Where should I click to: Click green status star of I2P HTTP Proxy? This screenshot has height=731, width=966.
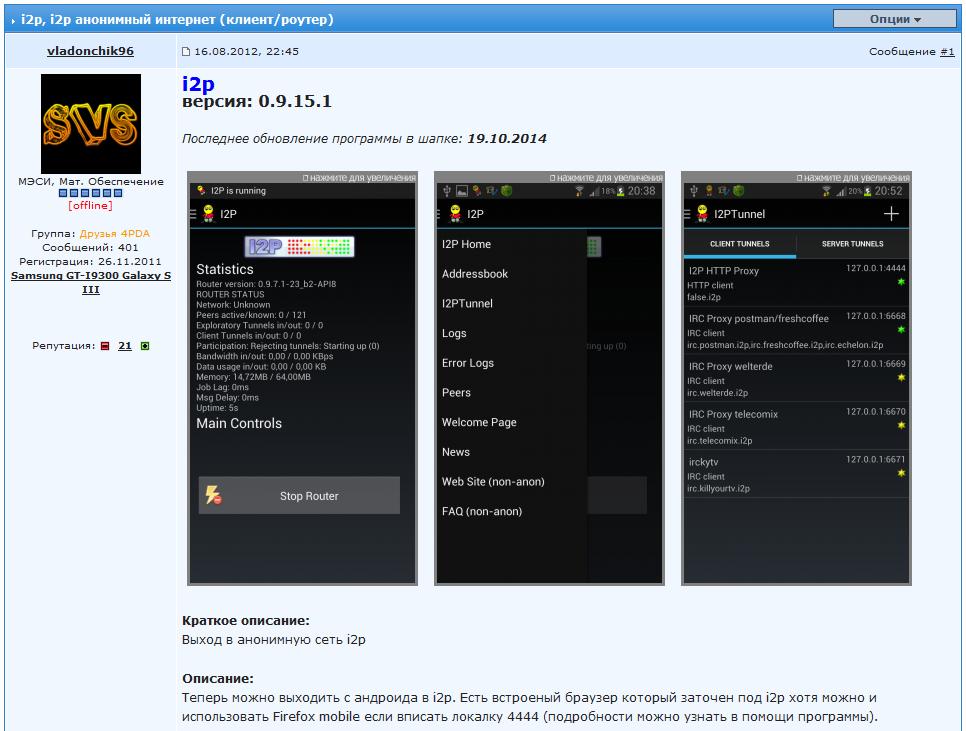901,281
